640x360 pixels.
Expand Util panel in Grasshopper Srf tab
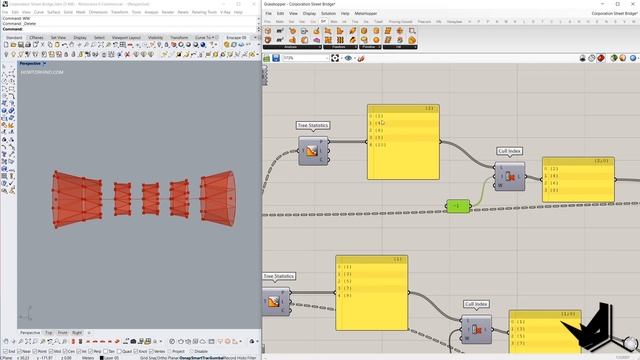coord(400,47)
